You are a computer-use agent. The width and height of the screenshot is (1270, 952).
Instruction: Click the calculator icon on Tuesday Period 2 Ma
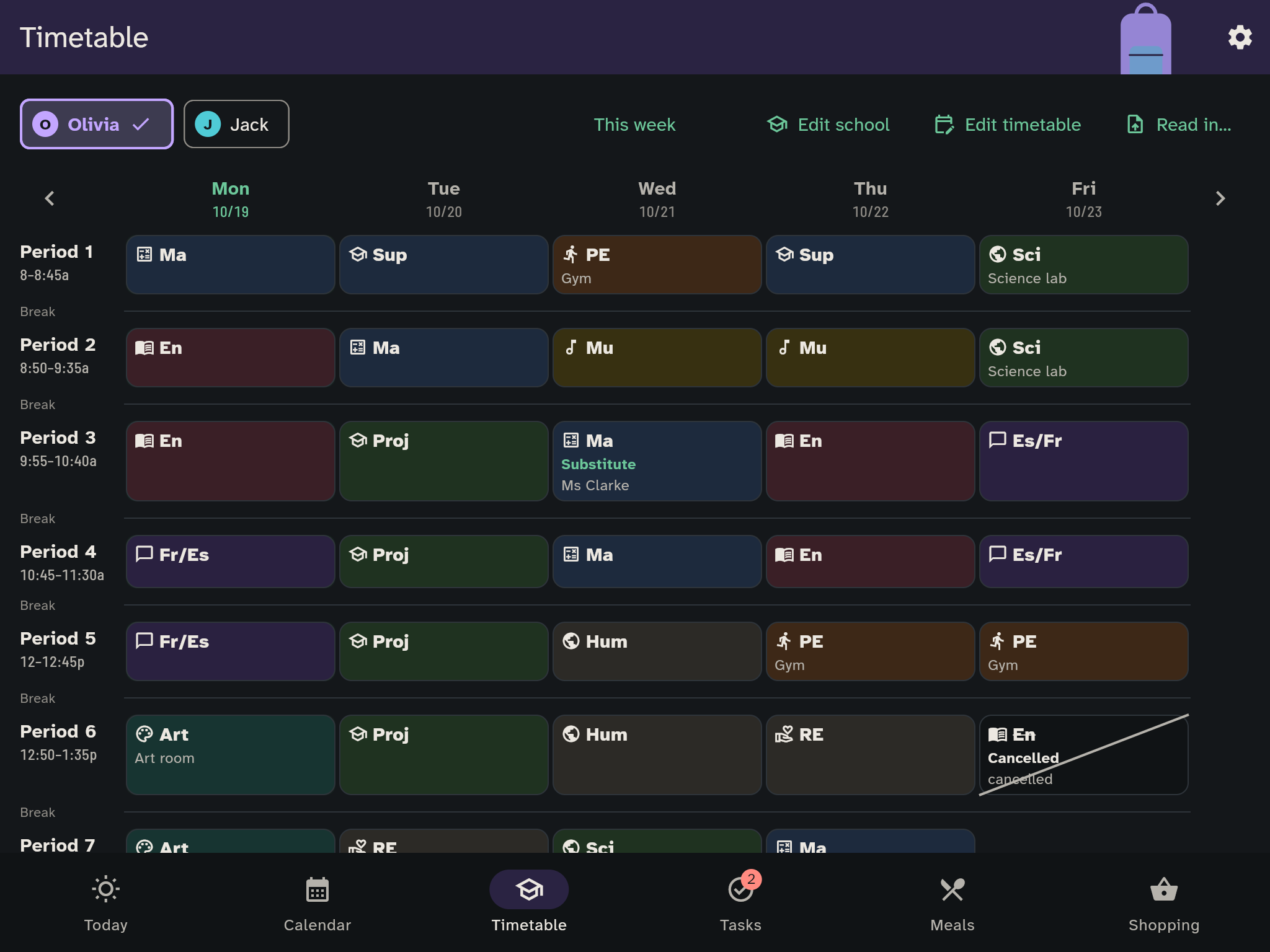pos(358,347)
